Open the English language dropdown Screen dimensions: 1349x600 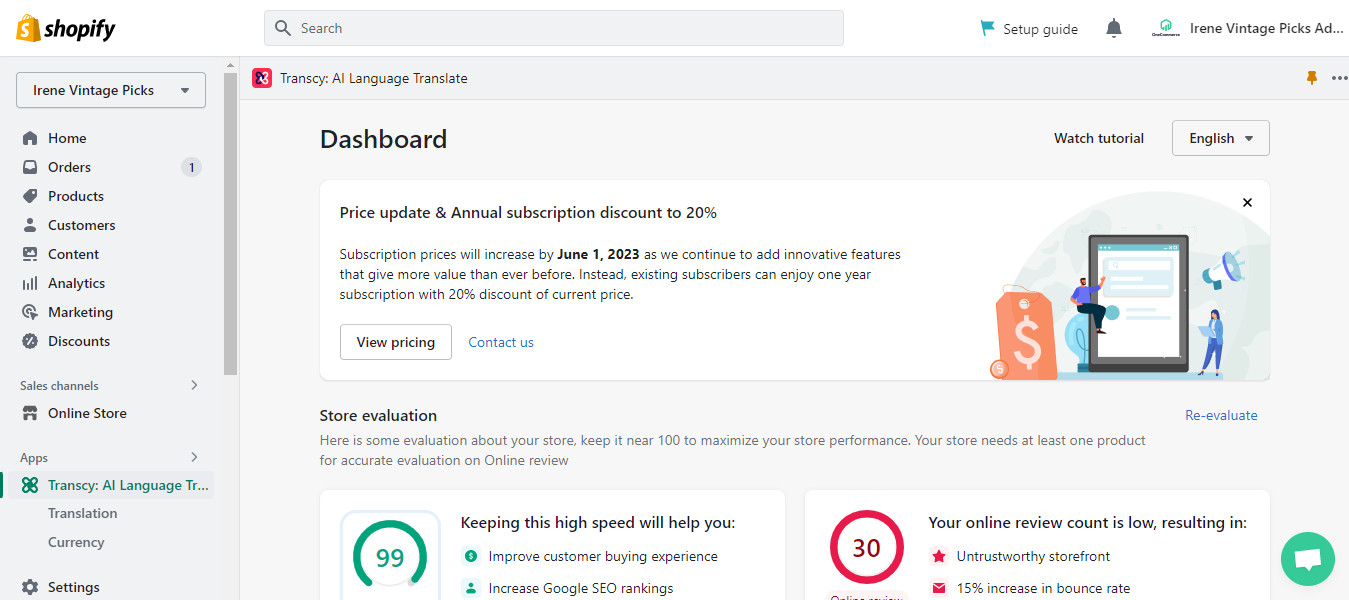pos(1220,138)
